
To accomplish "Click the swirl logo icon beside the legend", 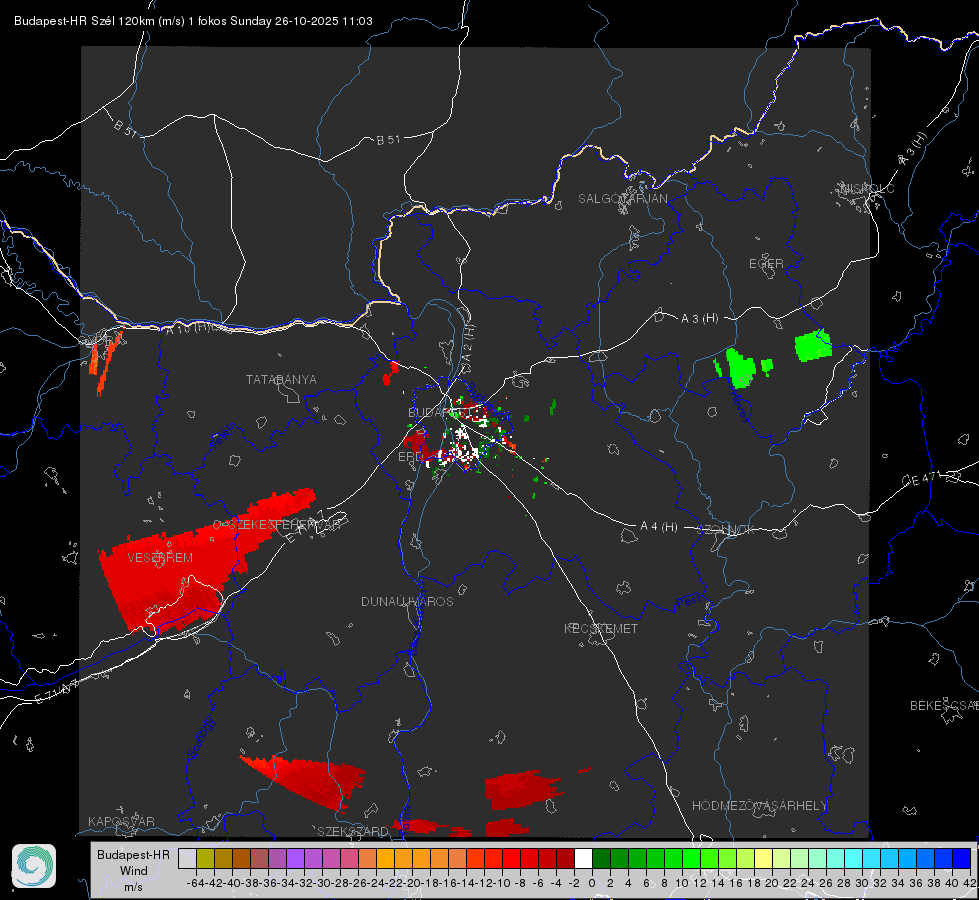I will [34, 866].
